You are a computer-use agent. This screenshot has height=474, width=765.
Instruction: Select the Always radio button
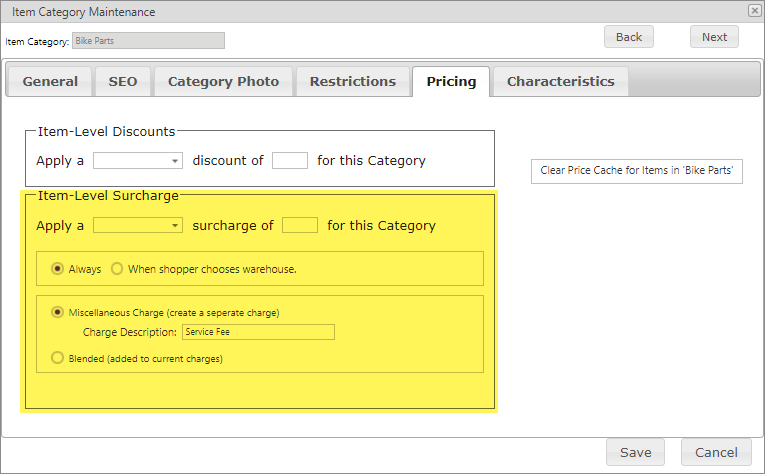[58, 269]
